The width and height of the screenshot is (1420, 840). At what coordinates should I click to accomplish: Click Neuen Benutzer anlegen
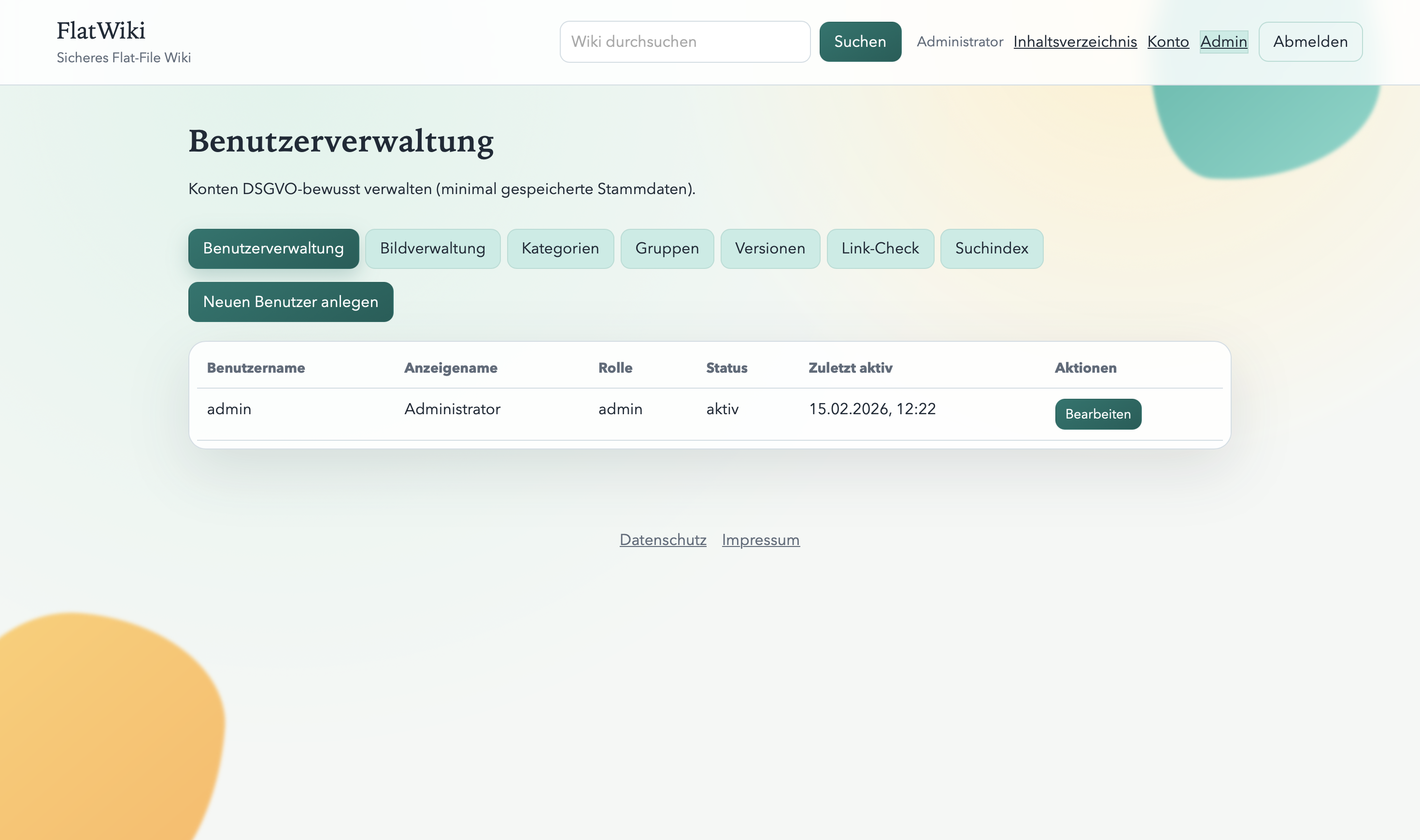pyautogui.click(x=290, y=302)
